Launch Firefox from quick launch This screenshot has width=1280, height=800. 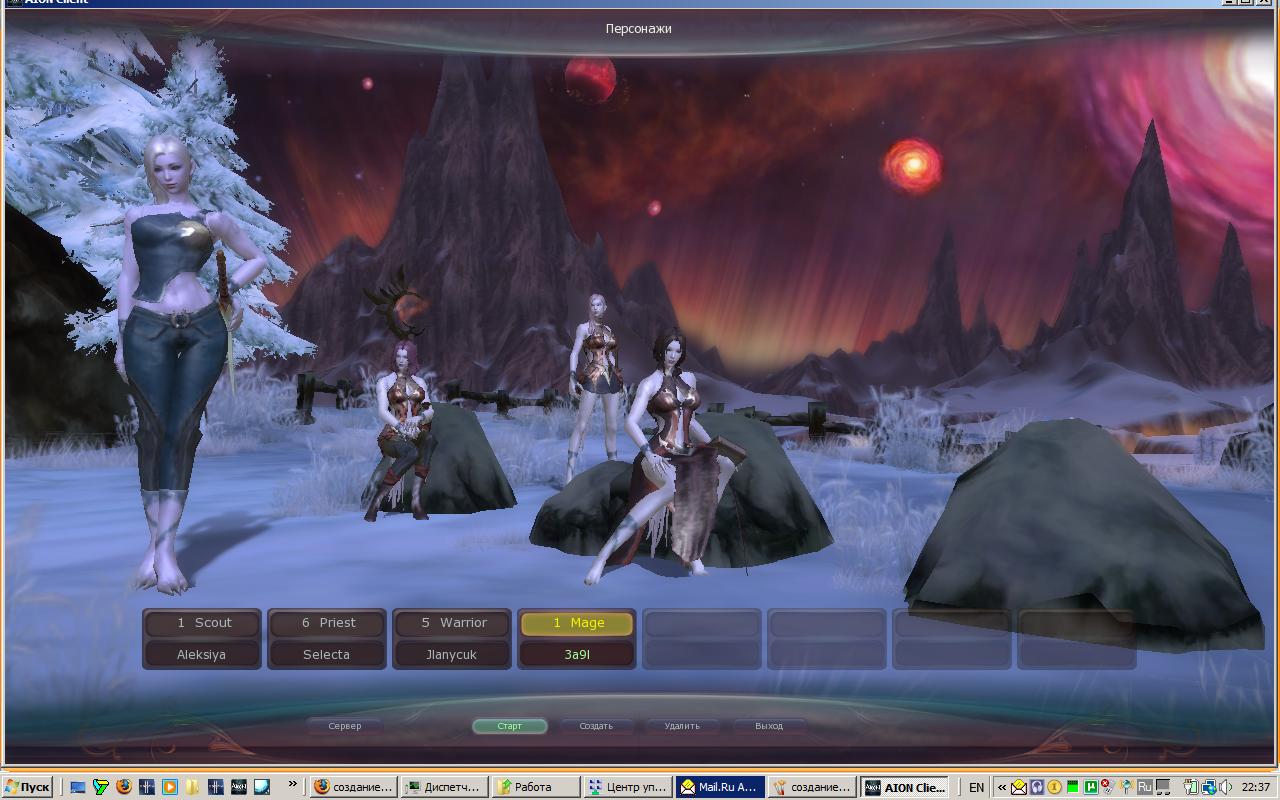pyautogui.click(x=124, y=787)
